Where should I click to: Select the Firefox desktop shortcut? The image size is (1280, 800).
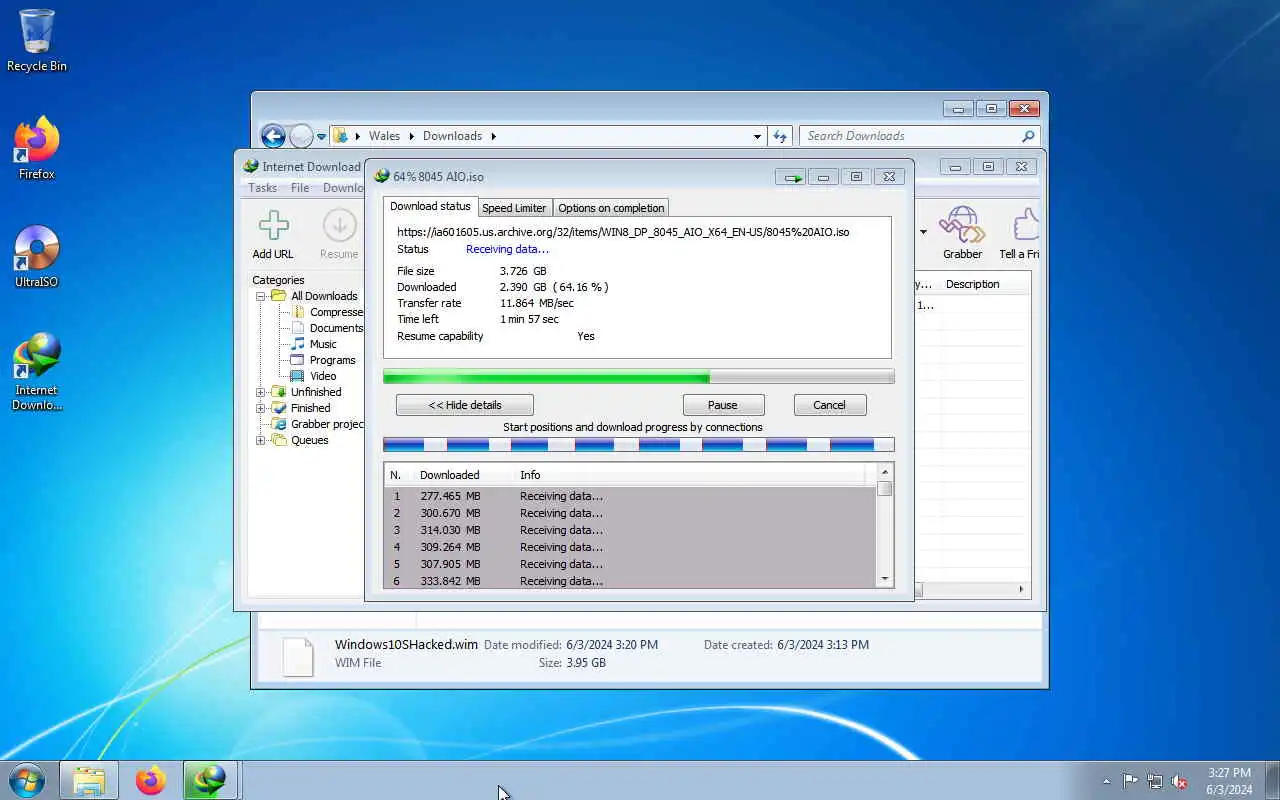coord(37,148)
